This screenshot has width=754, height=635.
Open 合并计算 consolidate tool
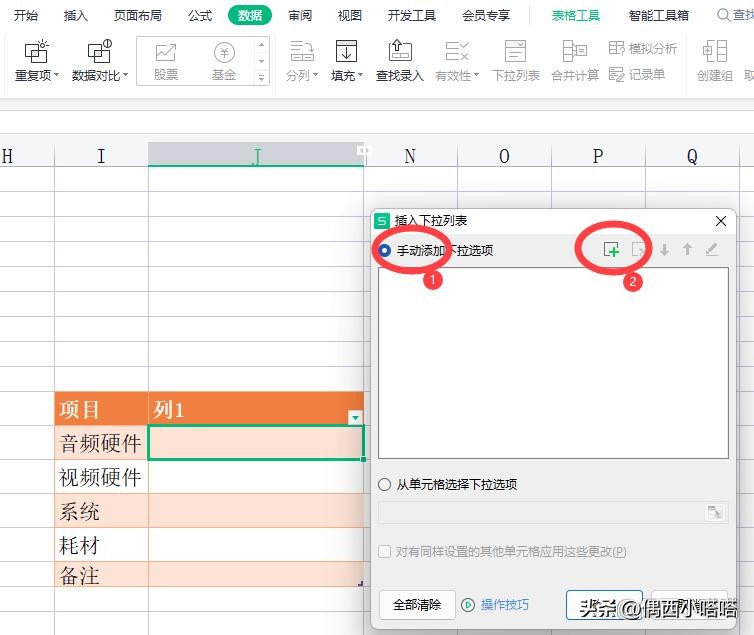pos(575,61)
